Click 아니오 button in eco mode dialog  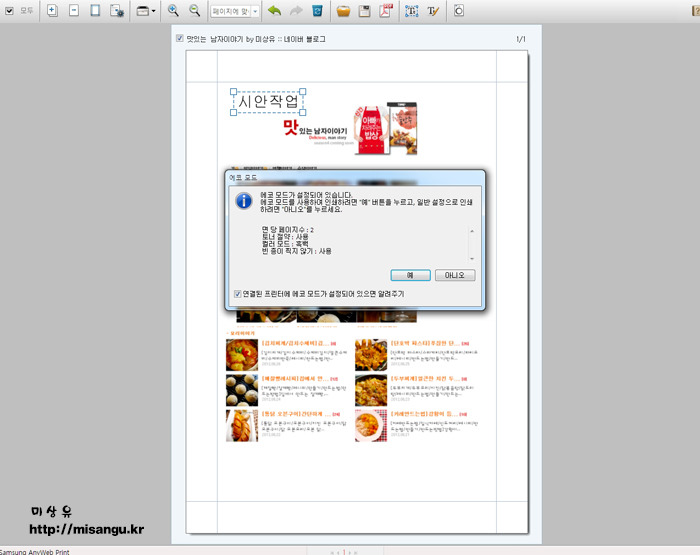pyautogui.click(x=455, y=275)
